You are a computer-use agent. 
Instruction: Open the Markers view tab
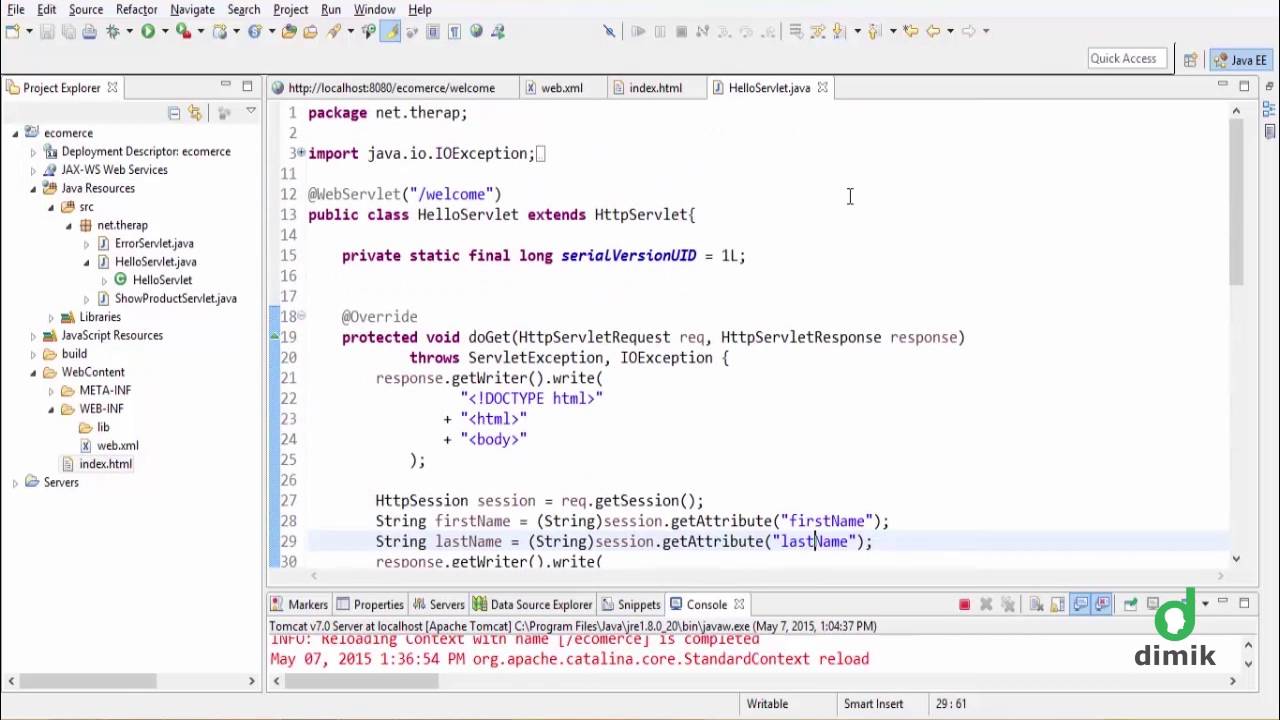pyautogui.click(x=299, y=604)
